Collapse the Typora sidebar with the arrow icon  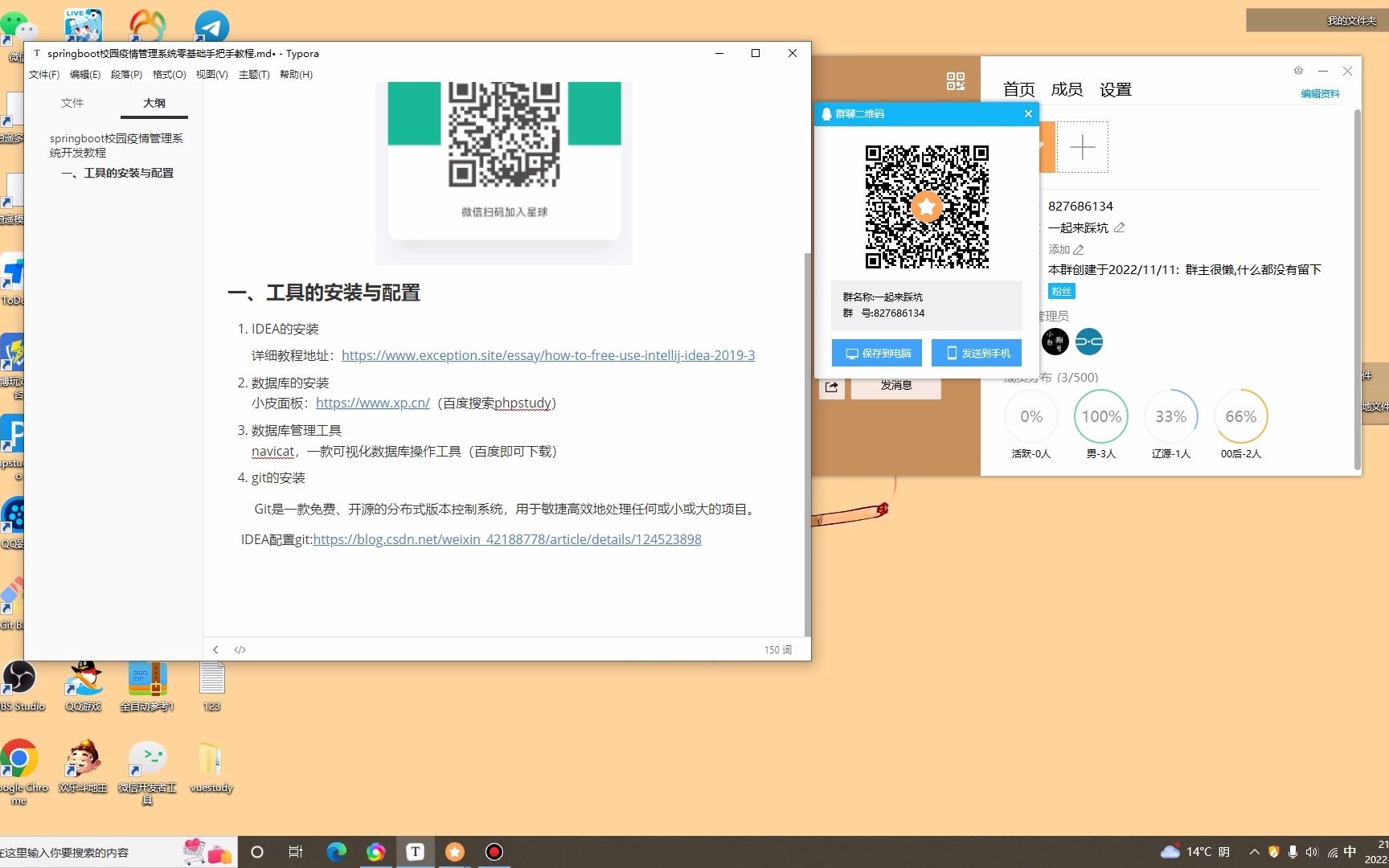tap(215, 649)
